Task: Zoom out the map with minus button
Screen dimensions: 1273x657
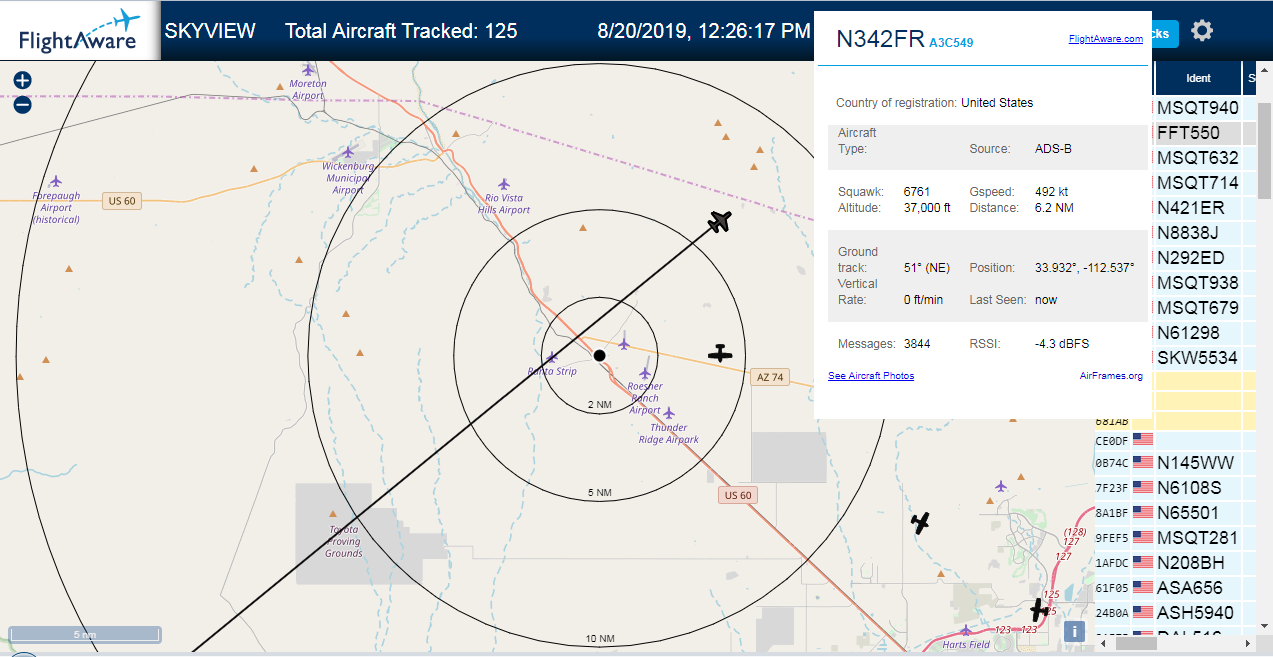Action: (22, 104)
